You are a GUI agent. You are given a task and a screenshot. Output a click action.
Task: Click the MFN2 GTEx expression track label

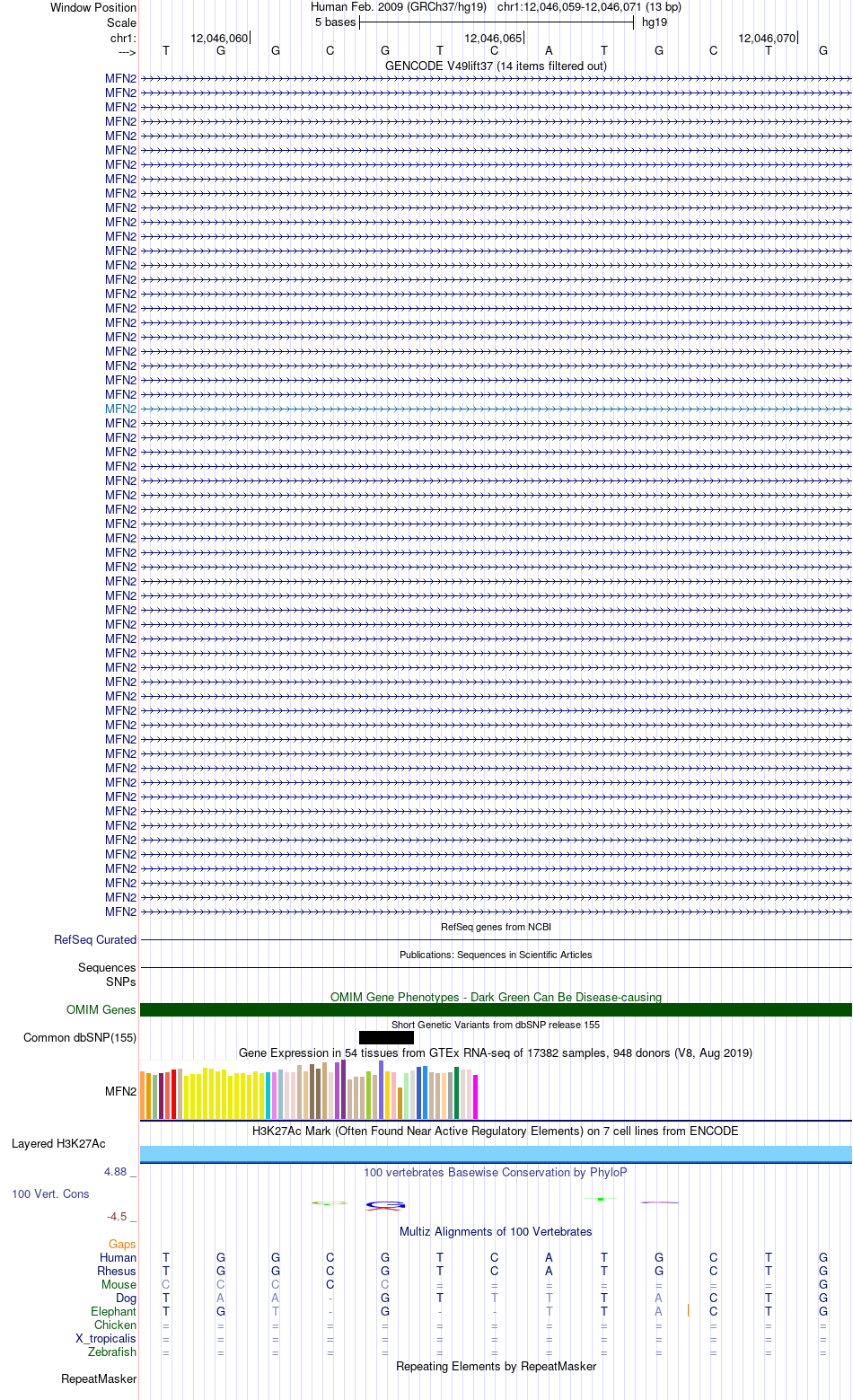click(x=120, y=1091)
